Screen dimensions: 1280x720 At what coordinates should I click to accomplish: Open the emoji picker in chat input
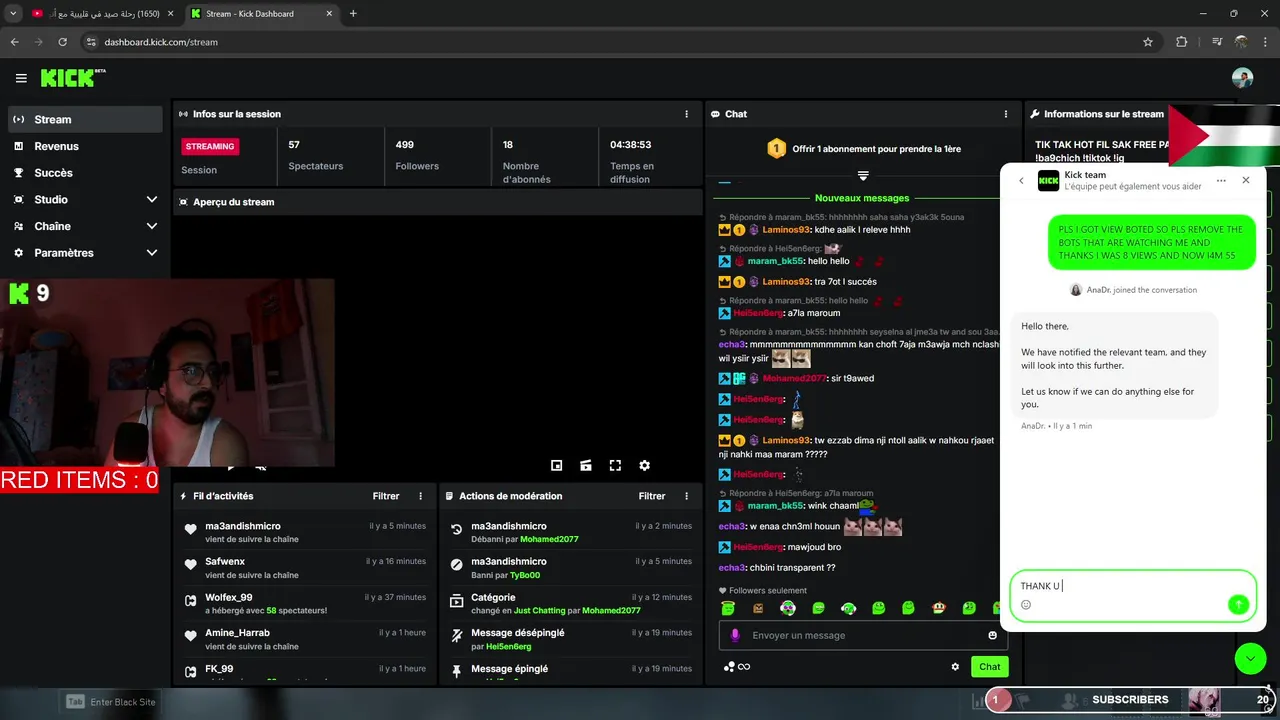pyautogui.click(x=992, y=635)
